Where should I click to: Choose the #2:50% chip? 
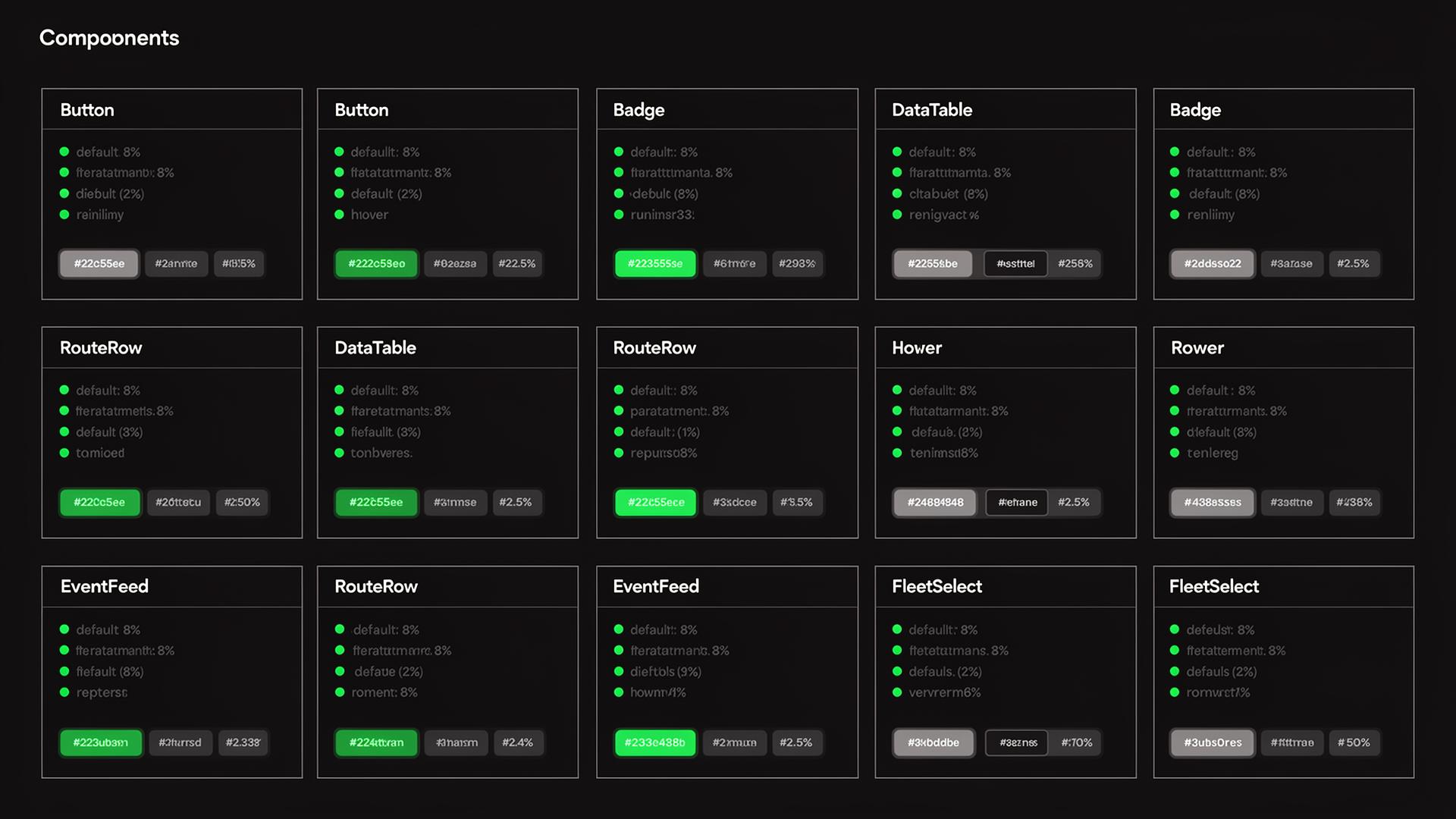tap(242, 502)
